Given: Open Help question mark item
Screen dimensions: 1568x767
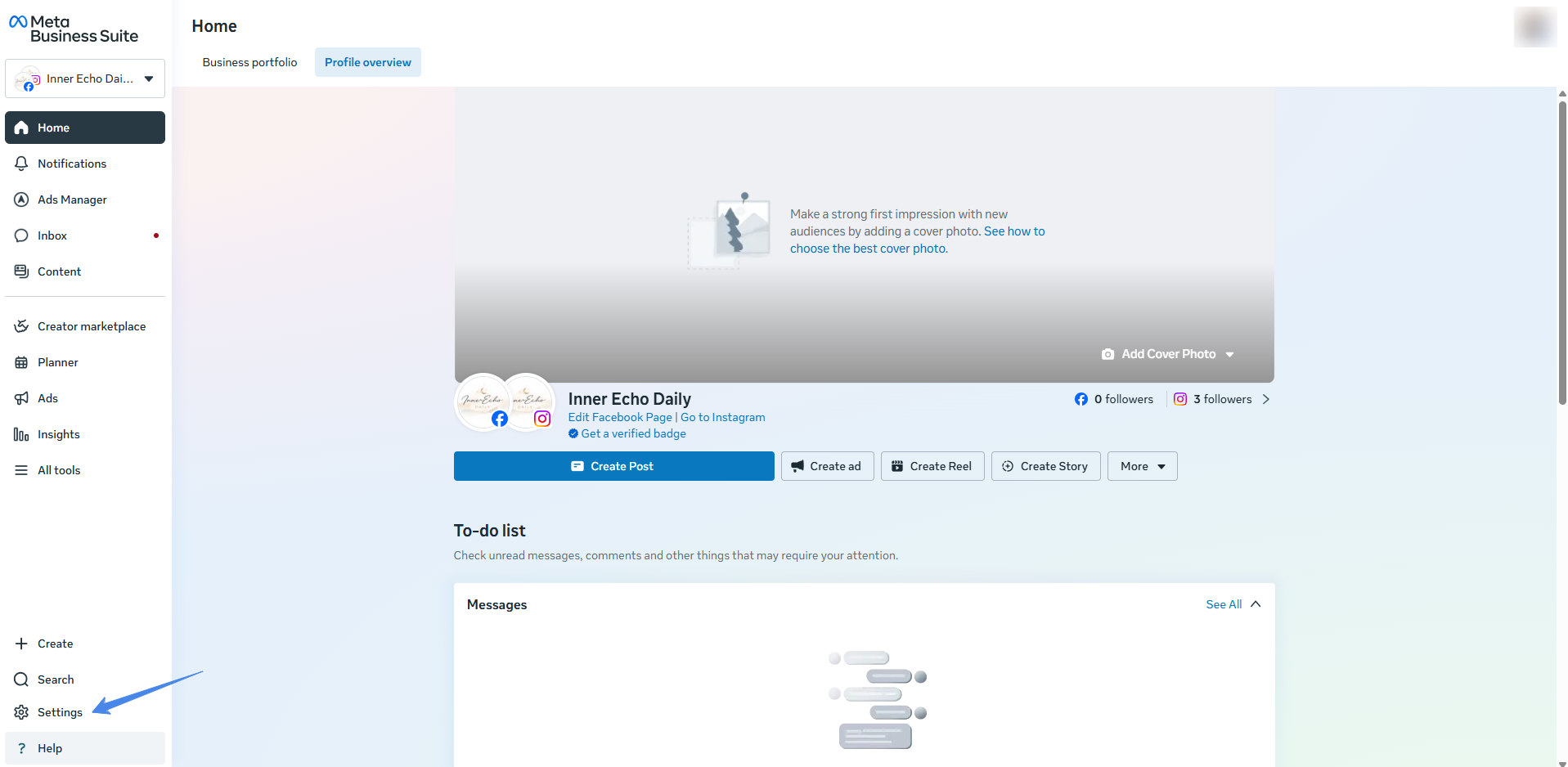Looking at the screenshot, I should (85, 748).
